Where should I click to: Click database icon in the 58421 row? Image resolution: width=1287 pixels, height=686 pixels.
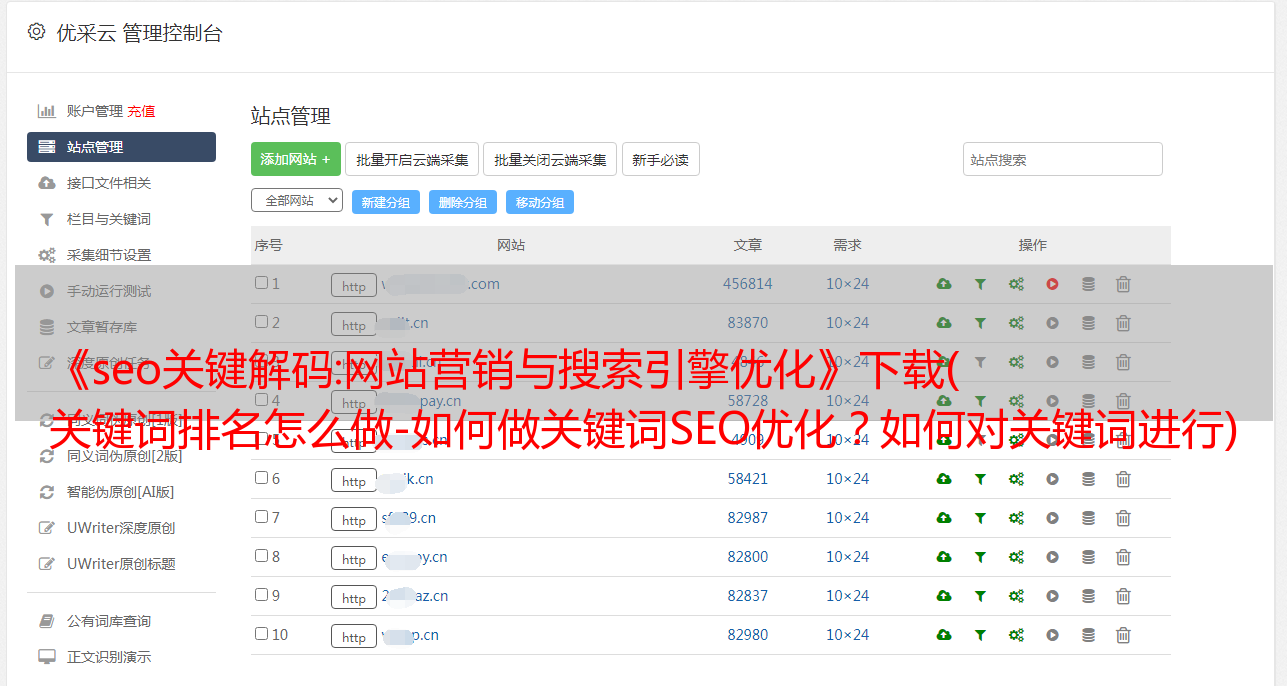[1088, 479]
